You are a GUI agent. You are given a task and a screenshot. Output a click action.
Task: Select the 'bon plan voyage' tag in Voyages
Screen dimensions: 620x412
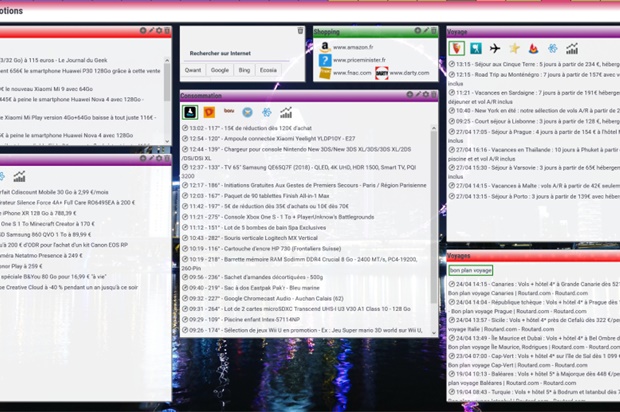(x=471, y=270)
